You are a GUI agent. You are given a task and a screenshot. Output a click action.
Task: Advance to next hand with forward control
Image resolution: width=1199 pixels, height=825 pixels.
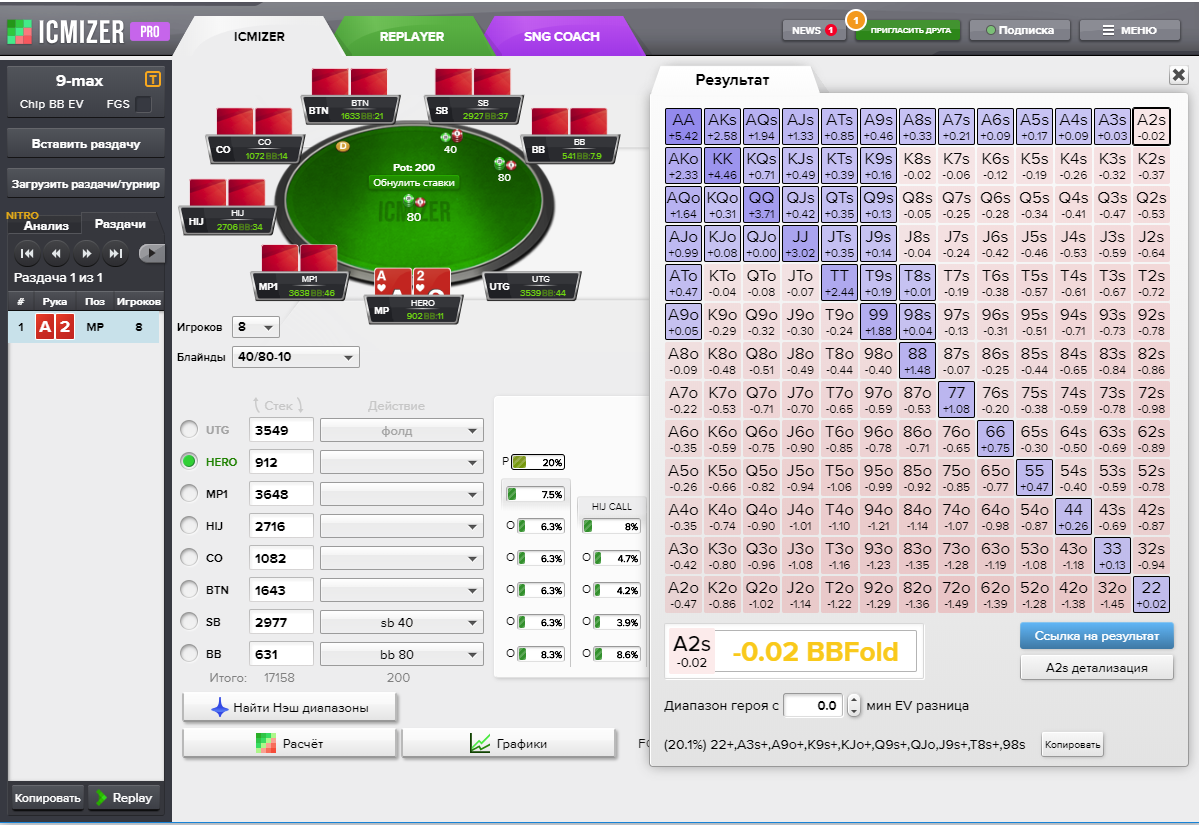click(x=86, y=253)
